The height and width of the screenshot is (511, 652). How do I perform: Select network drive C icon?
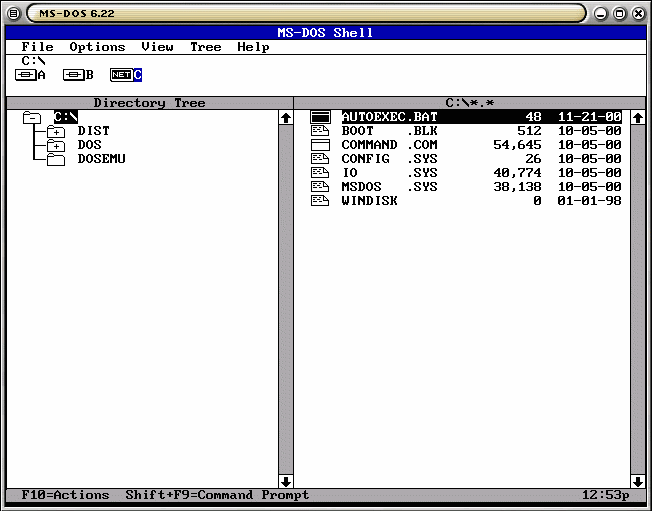click(x=121, y=75)
